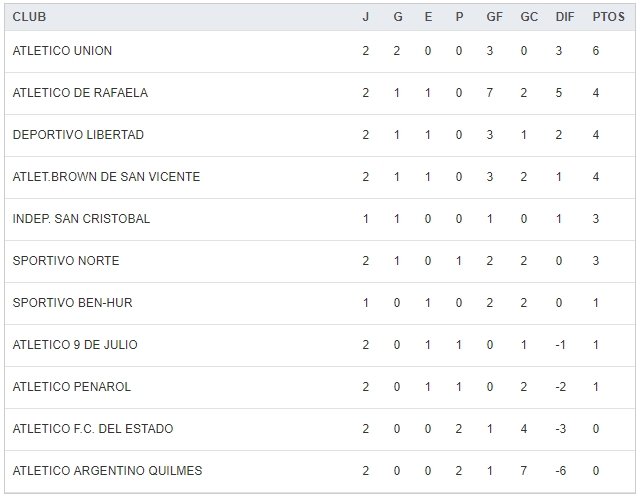Click the PTOS column header
Viewport: 640px width, 498px height.
click(x=602, y=17)
